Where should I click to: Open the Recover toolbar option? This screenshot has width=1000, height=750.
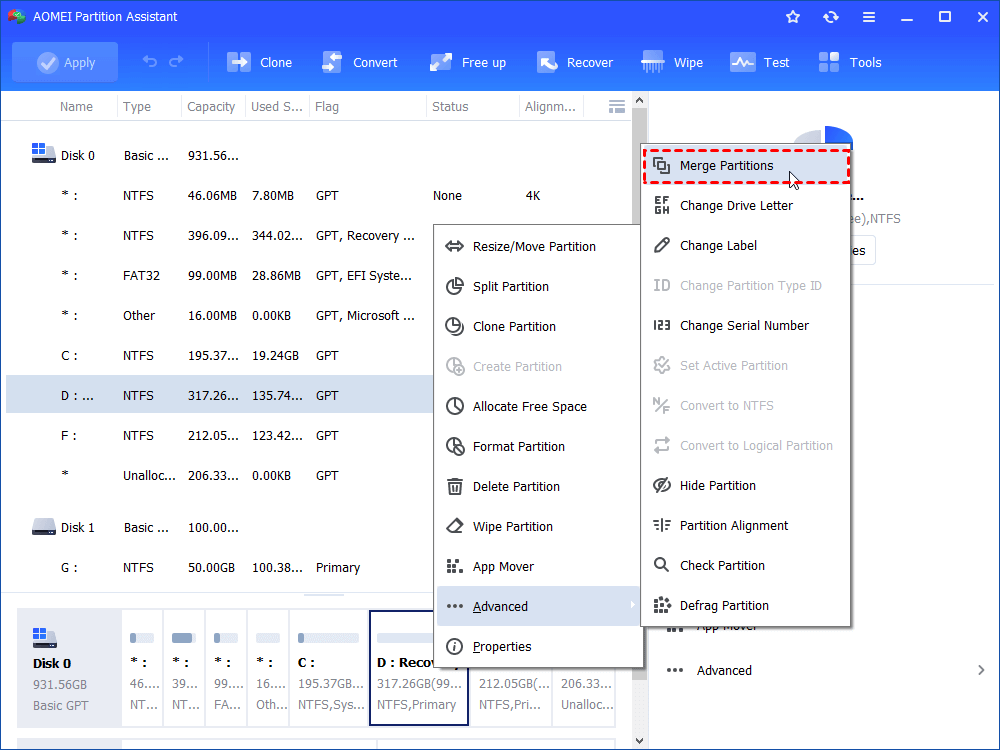[575, 62]
